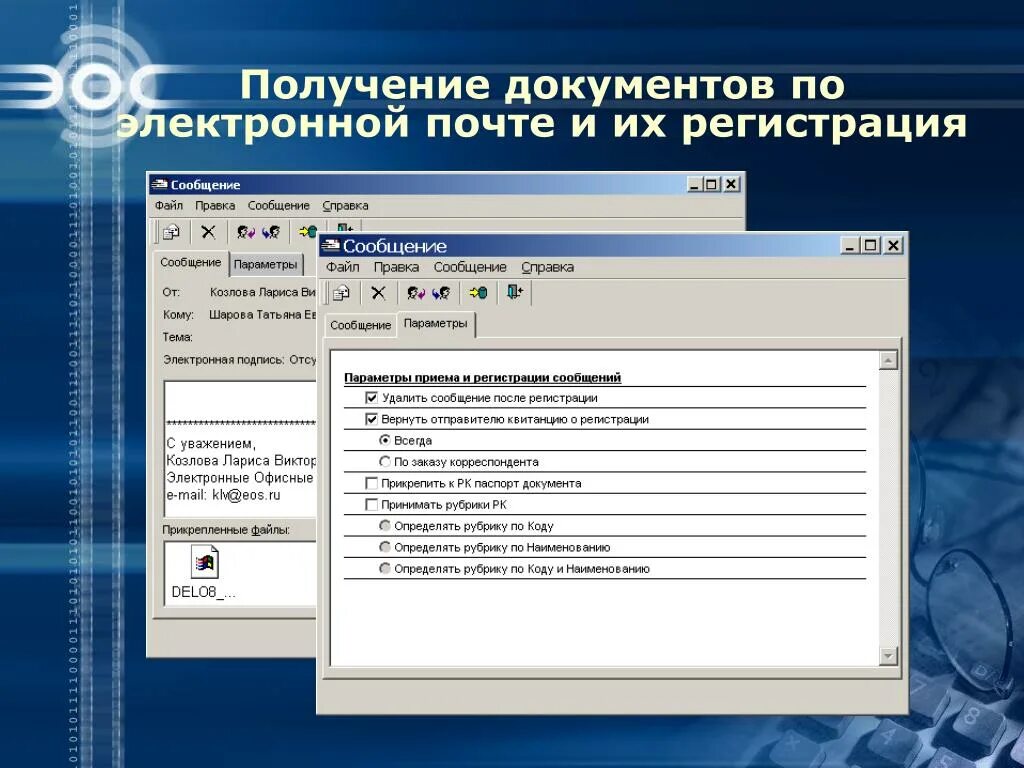Click the exit door icon in front window toolbar

pyautogui.click(x=515, y=292)
